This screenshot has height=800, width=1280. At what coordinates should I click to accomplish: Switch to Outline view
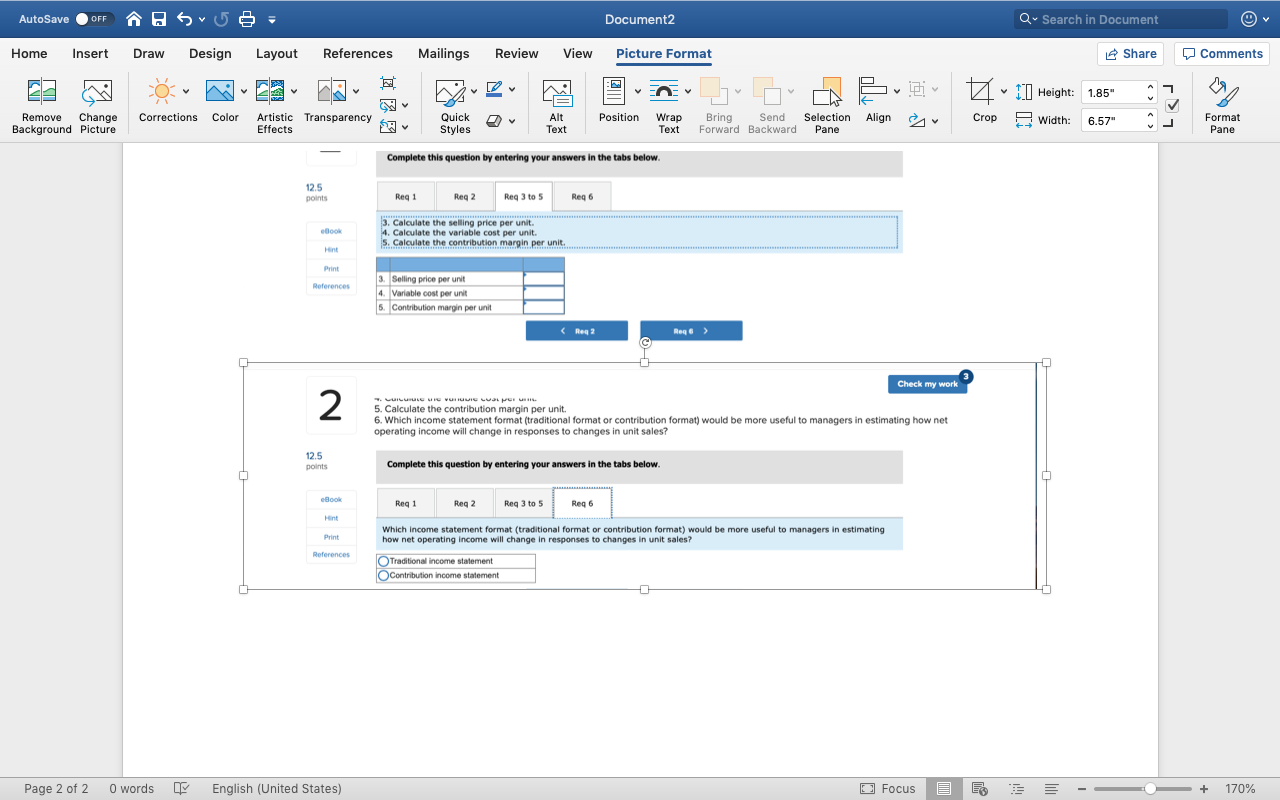pyautogui.click(x=1016, y=788)
